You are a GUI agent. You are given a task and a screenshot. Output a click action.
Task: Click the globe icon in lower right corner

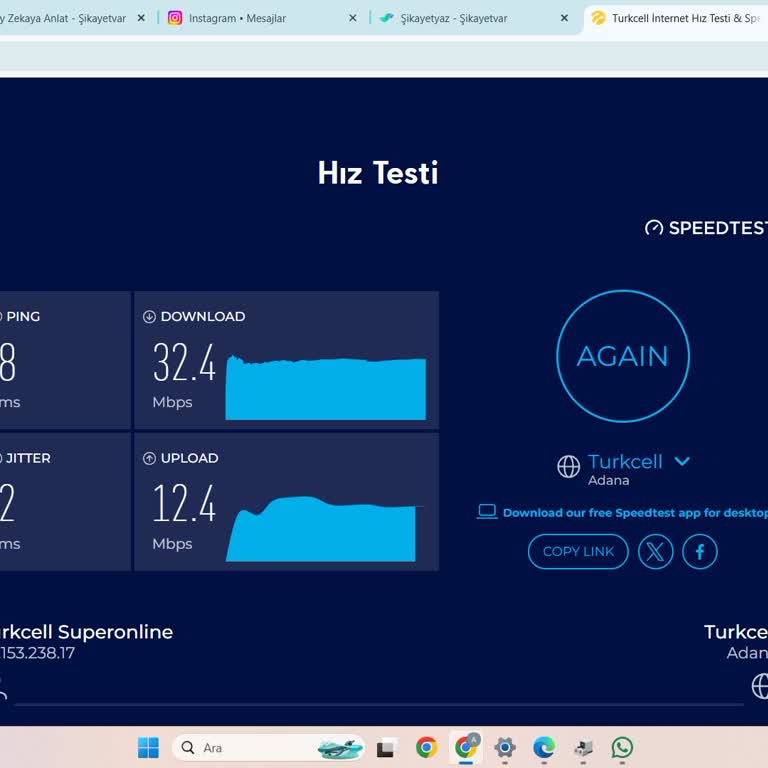tap(760, 686)
